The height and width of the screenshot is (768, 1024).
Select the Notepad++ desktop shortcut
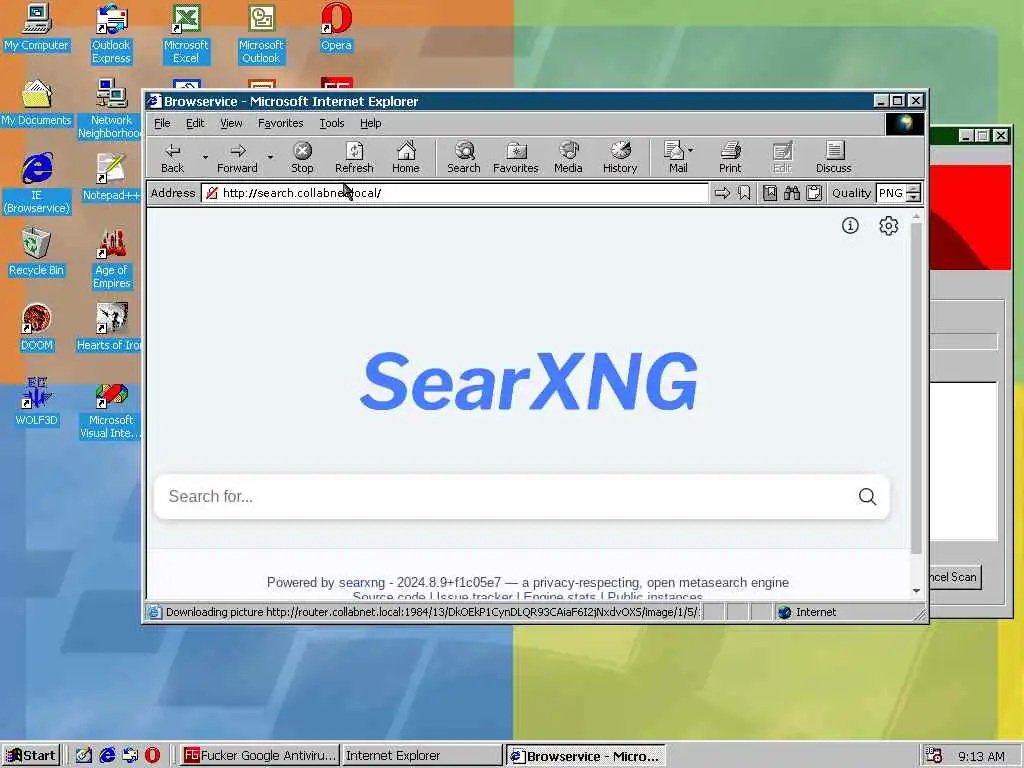(111, 178)
